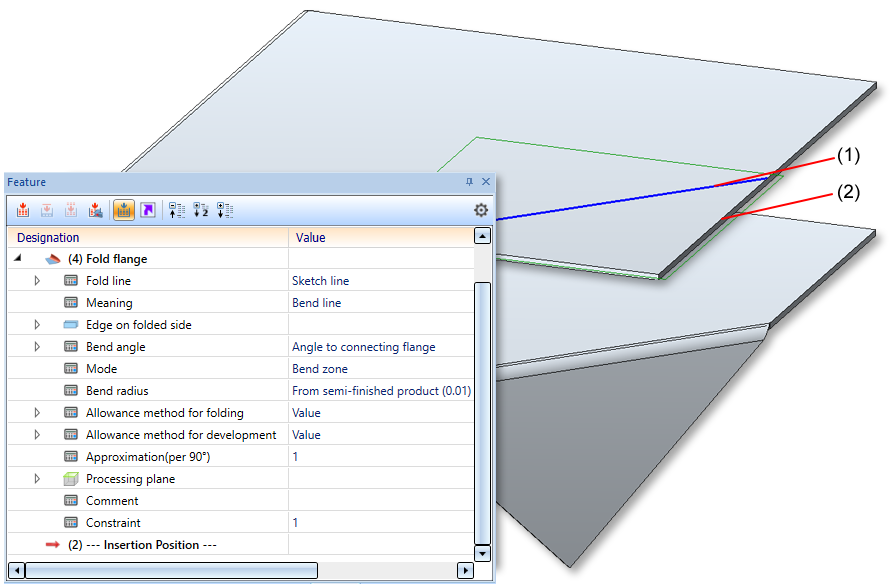Click the Designation column header

[x=148, y=237]
